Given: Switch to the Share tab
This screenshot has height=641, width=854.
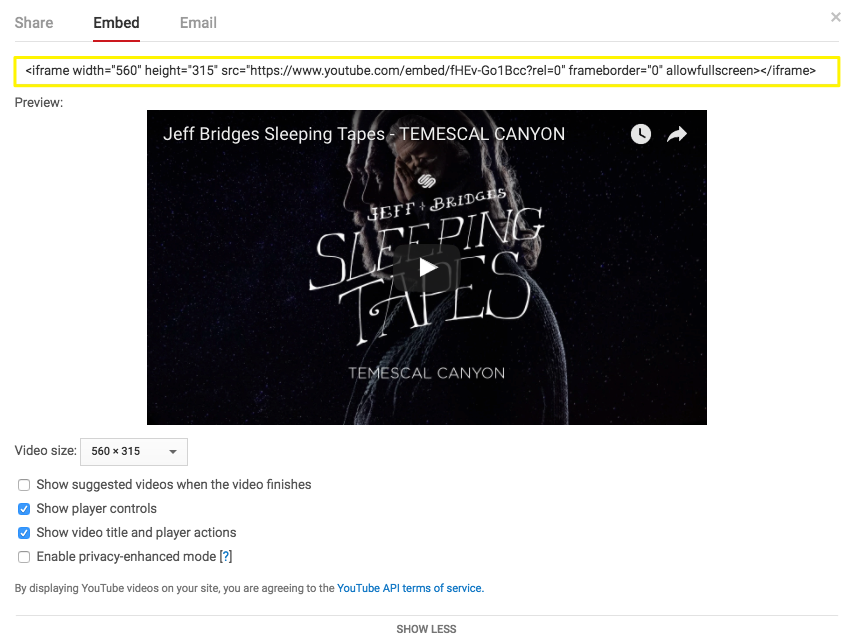Looking at the screenshot, I should (x=34, y=23).
